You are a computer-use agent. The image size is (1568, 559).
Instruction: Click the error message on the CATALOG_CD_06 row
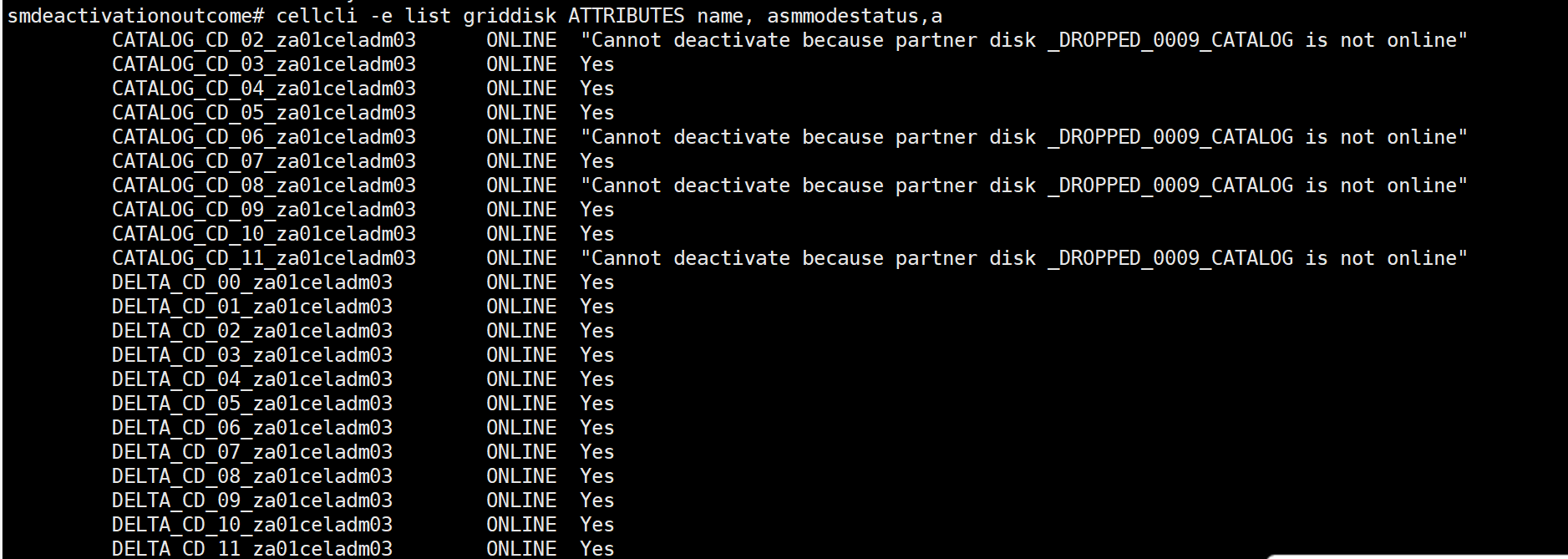click(x=1023, y=137)
